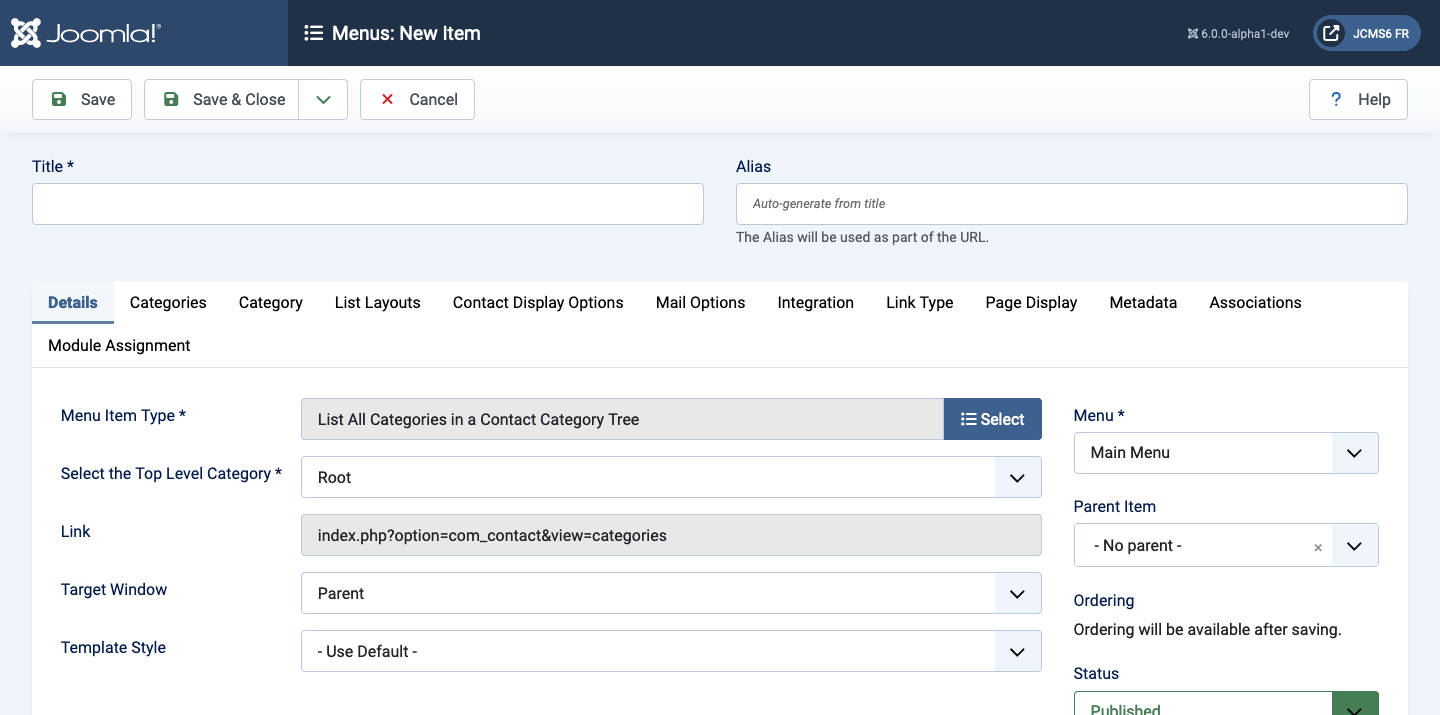The image size is (1440, 715).
Task: Click the text 'Ordering will be available after saving.'
Action: [1207, 630]
